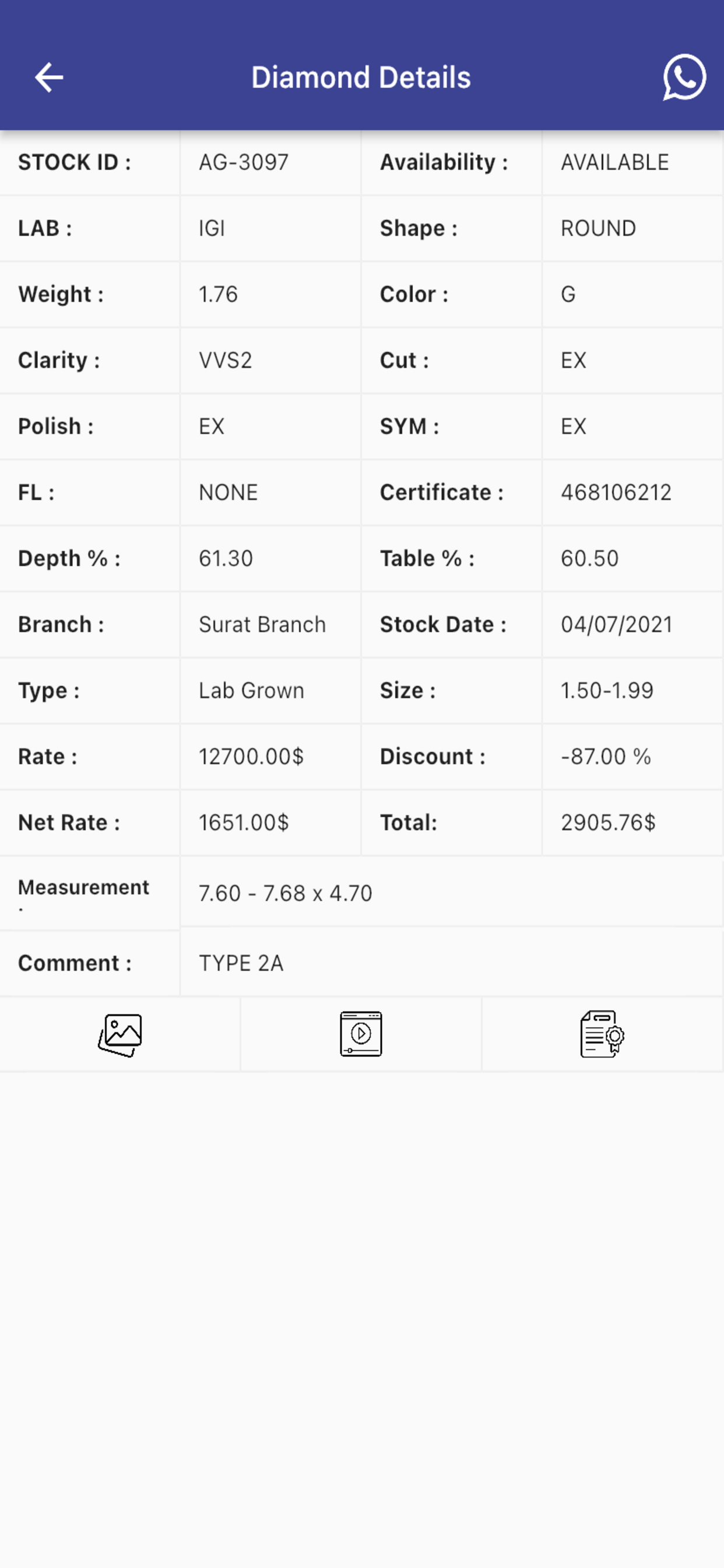Tap the Diamond Details title
Image resolution: width=724 pixels, height=1568 pixels.
(x=361, y=78)
